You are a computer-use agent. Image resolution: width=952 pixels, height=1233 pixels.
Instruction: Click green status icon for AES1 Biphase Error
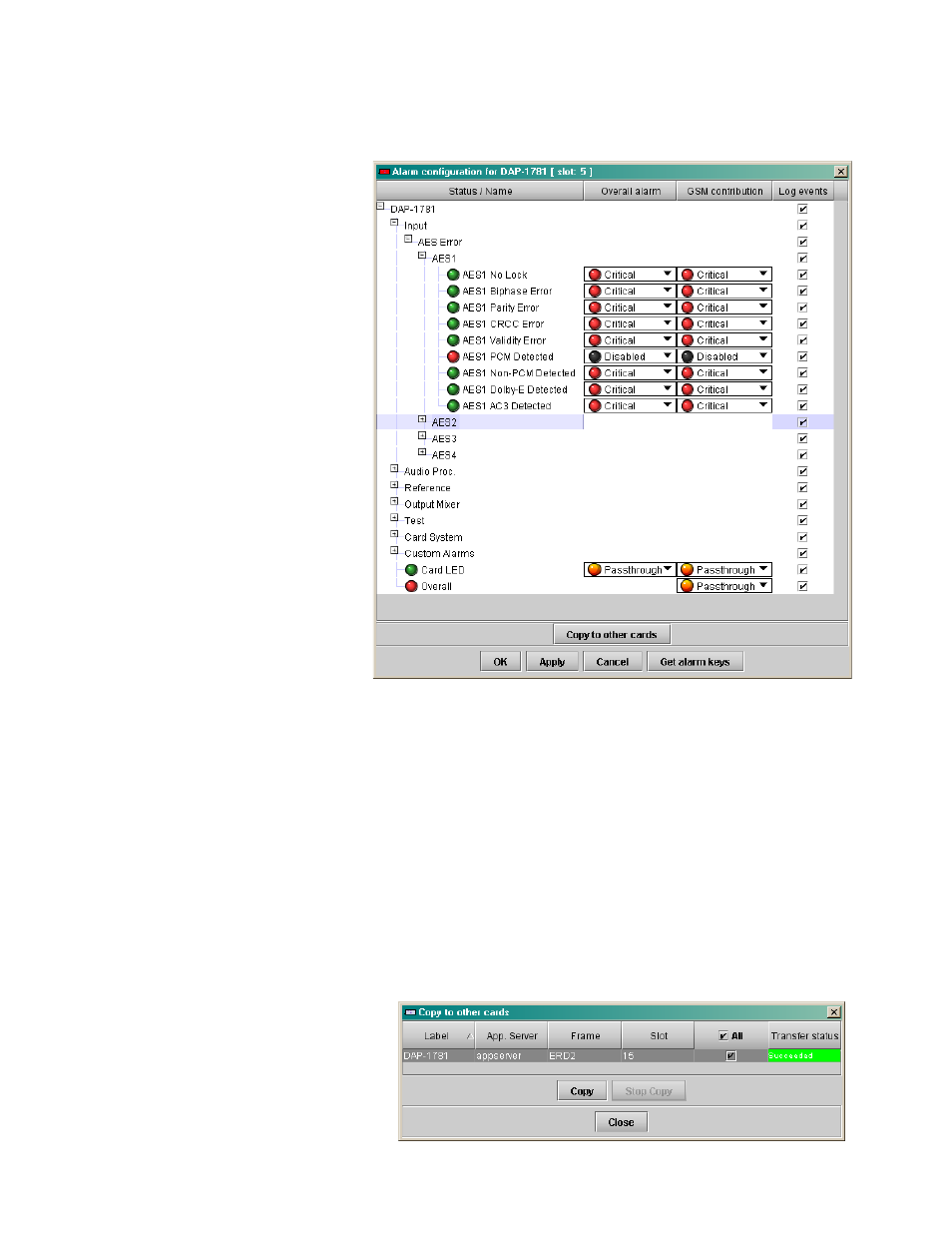coord(453,292)
